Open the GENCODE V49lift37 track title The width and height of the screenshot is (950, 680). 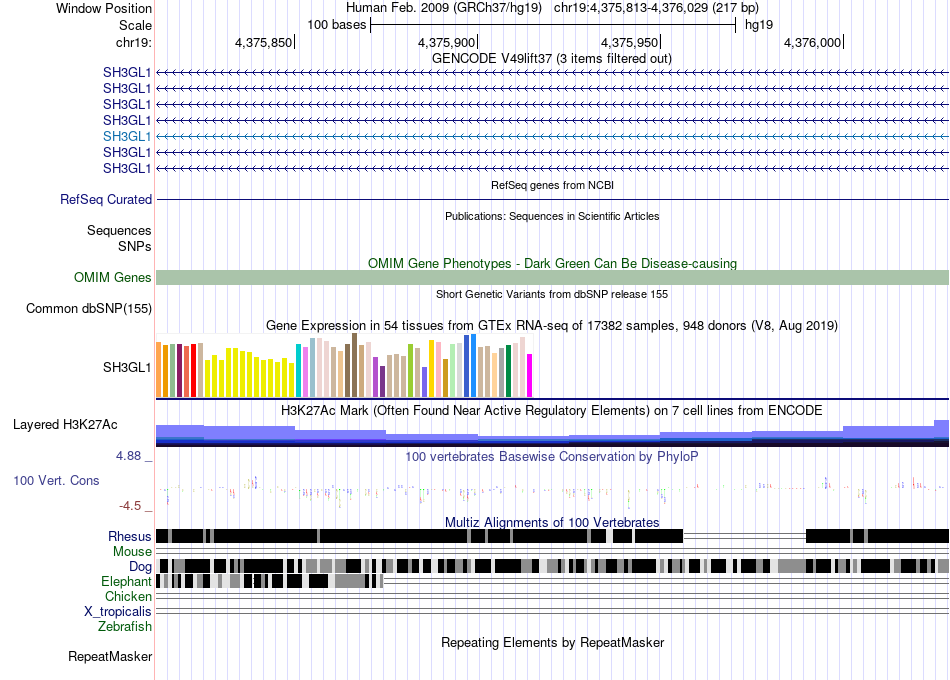click(552, 59)
